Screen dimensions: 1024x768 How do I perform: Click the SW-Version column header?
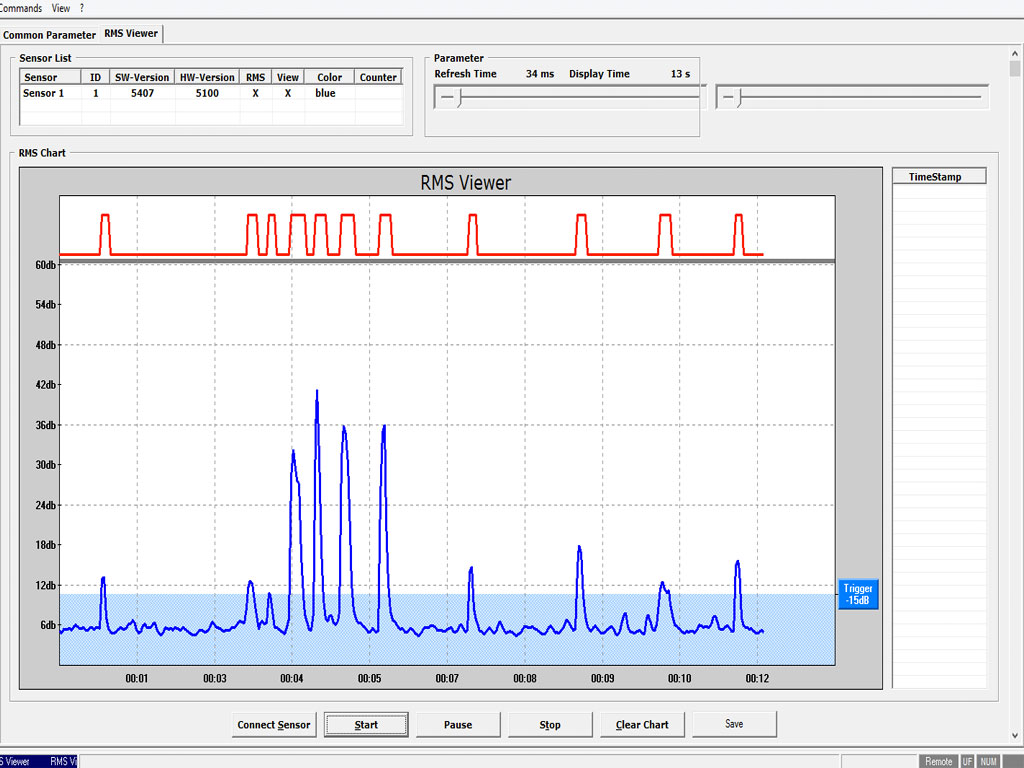click(142, 77)
